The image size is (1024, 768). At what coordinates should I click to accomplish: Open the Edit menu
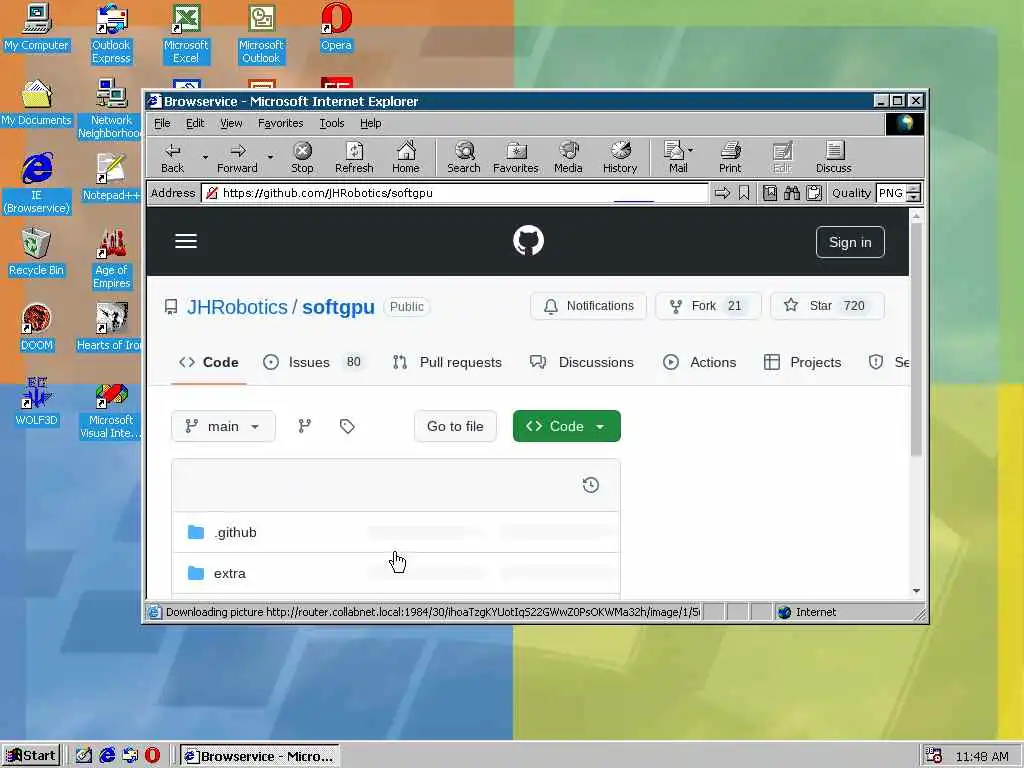point(195,123)
